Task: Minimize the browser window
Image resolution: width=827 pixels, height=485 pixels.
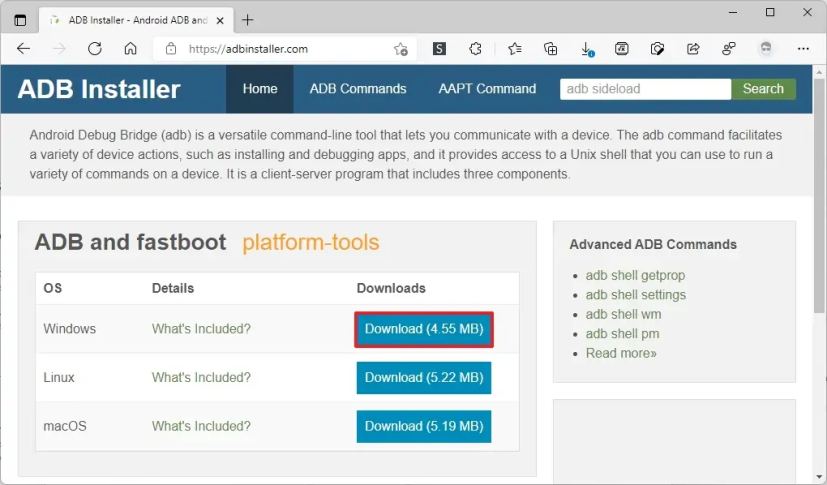Action: pyautogui.click(x=733, y=12)
